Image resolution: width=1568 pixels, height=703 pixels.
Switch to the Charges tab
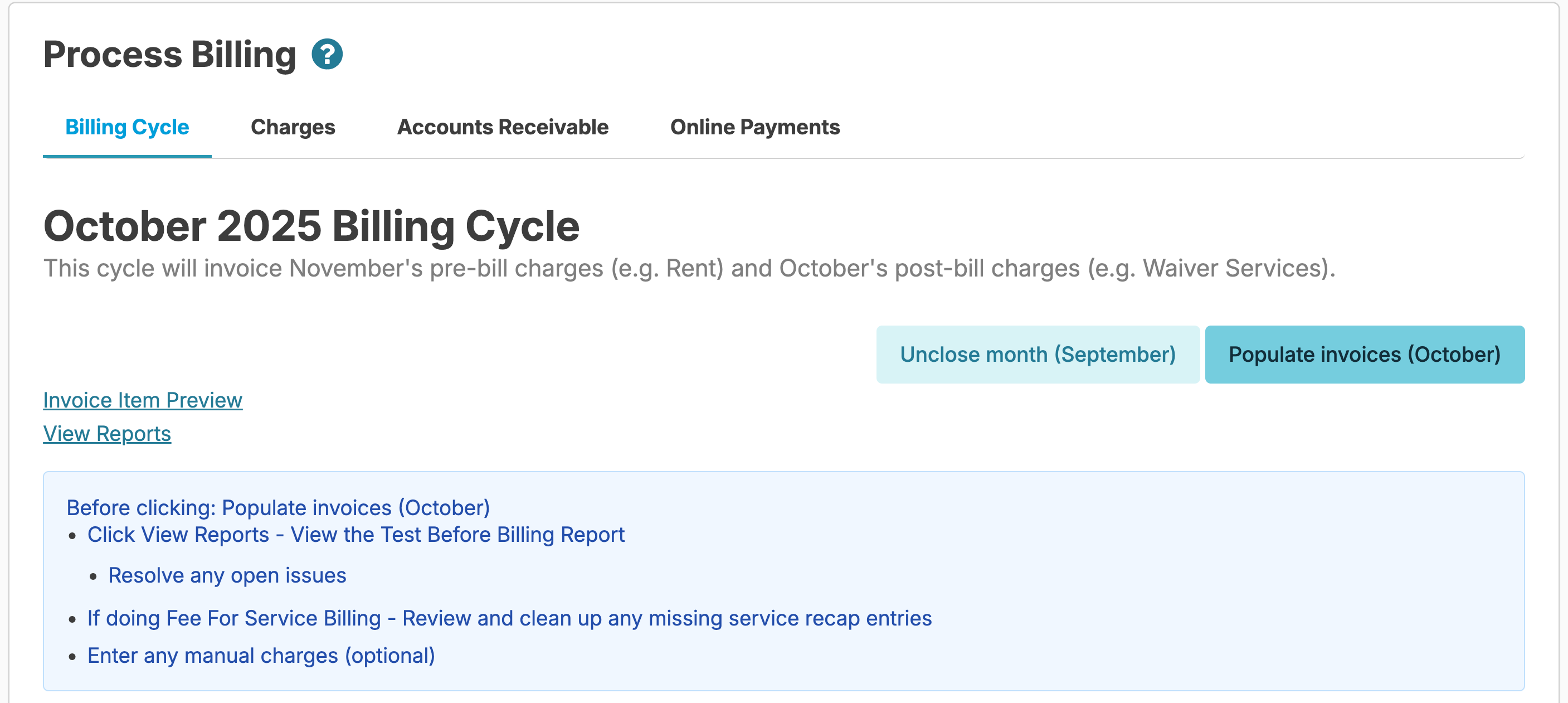(293, 127)
